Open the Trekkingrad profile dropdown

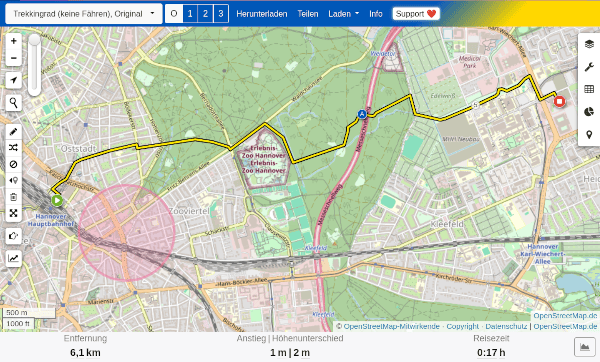[84, 14]
